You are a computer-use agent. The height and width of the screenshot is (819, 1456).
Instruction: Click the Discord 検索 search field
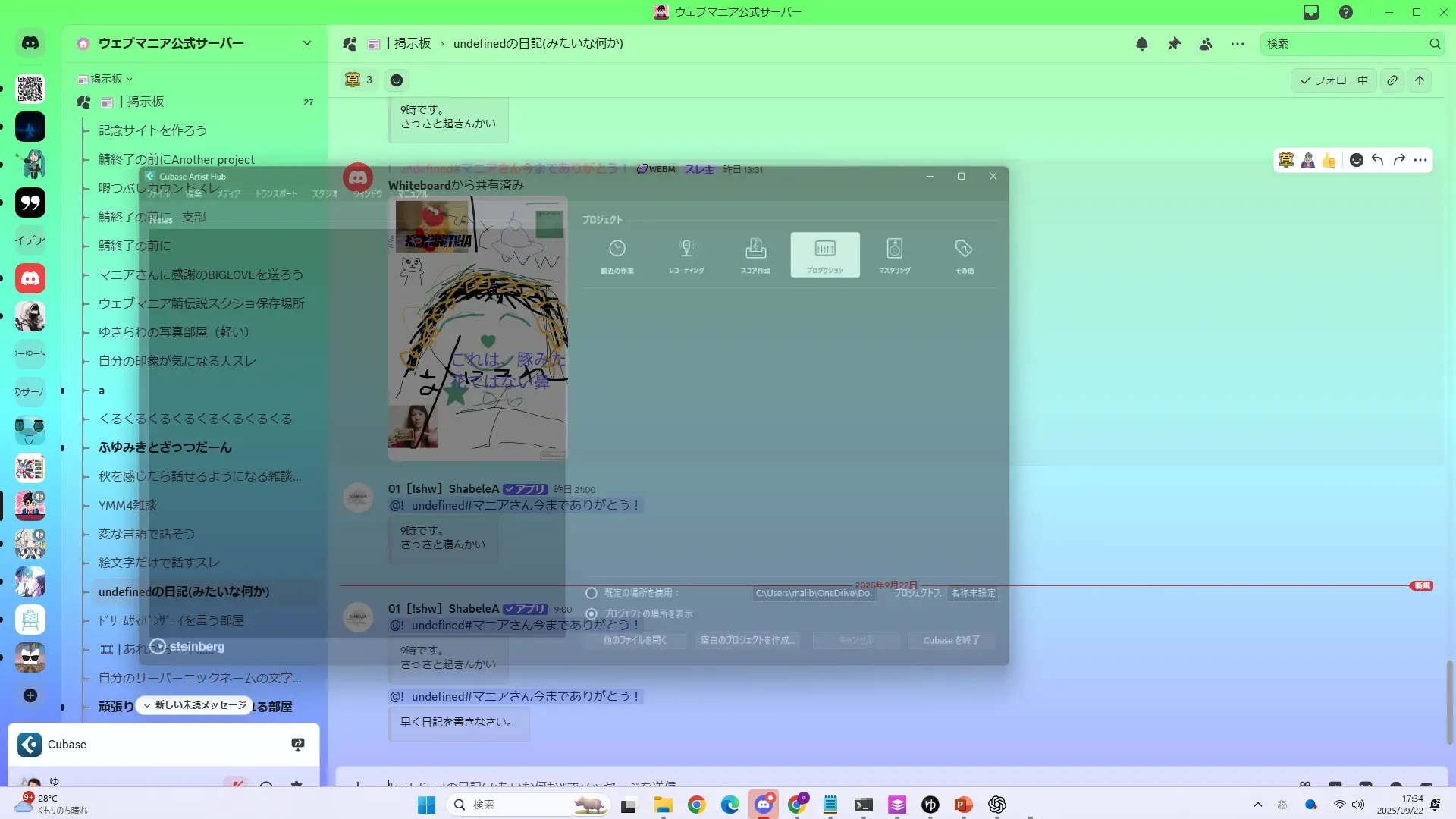1344,44
